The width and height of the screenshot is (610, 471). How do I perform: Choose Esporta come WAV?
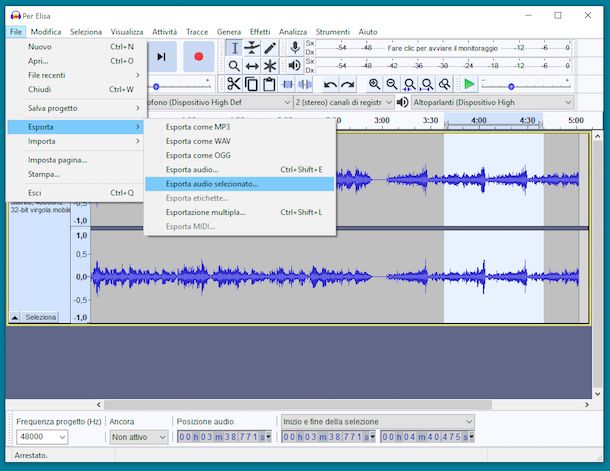pos(240,141)
